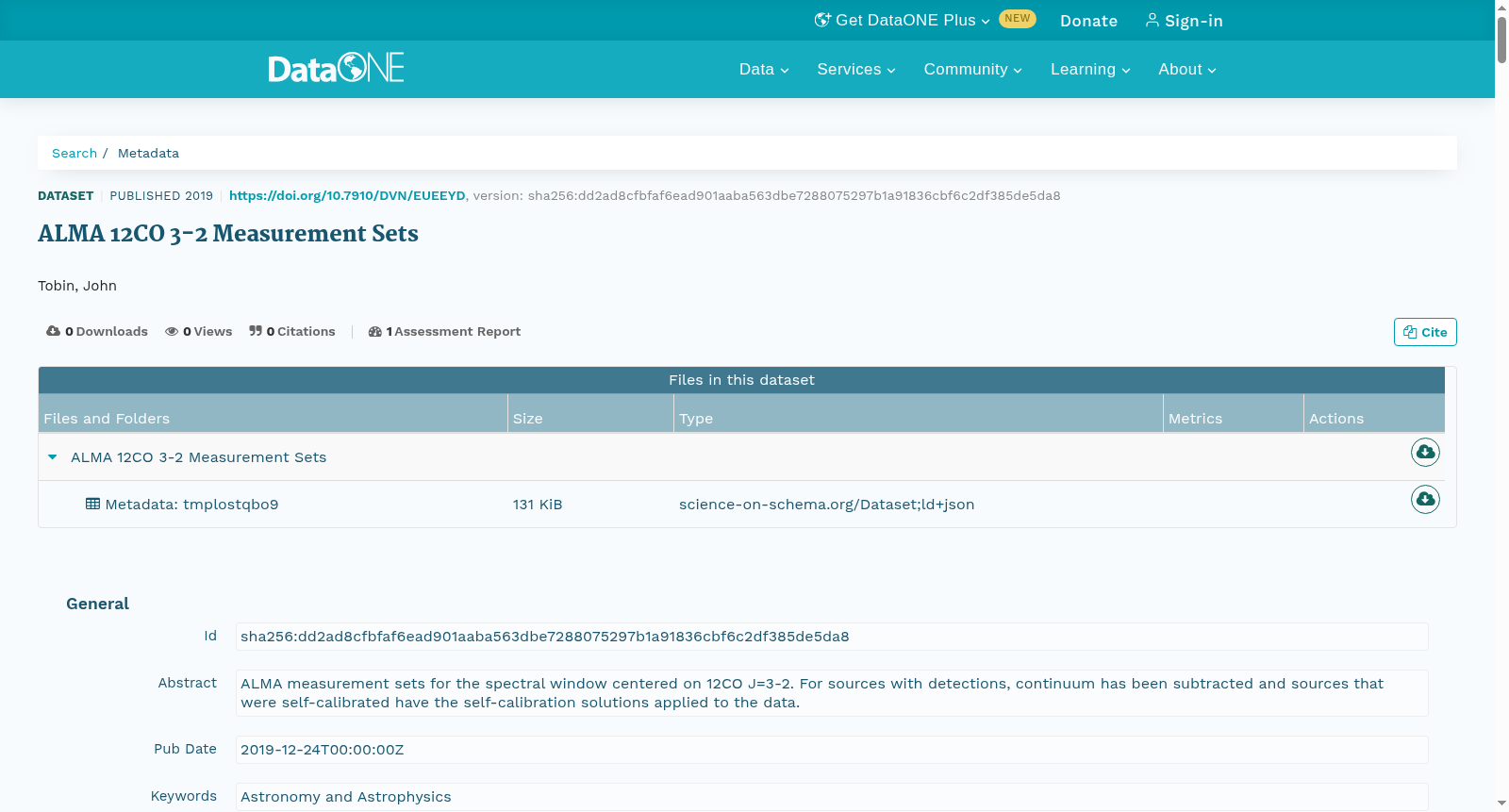Open the DOI link 10.7910/DVN/EUEEYD

click(x=347, y=195)
